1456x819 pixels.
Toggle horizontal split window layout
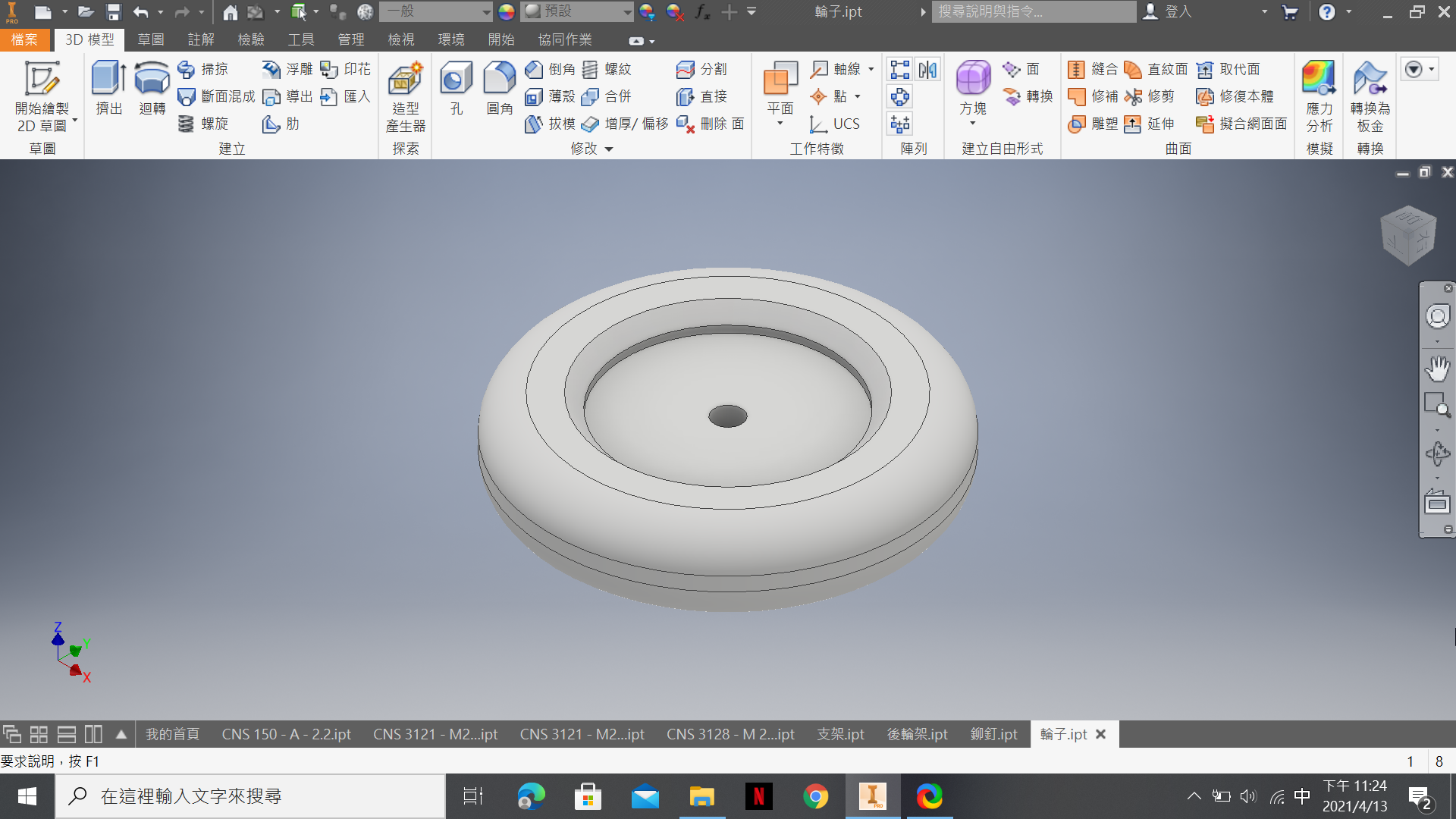[x=67, y=734]
